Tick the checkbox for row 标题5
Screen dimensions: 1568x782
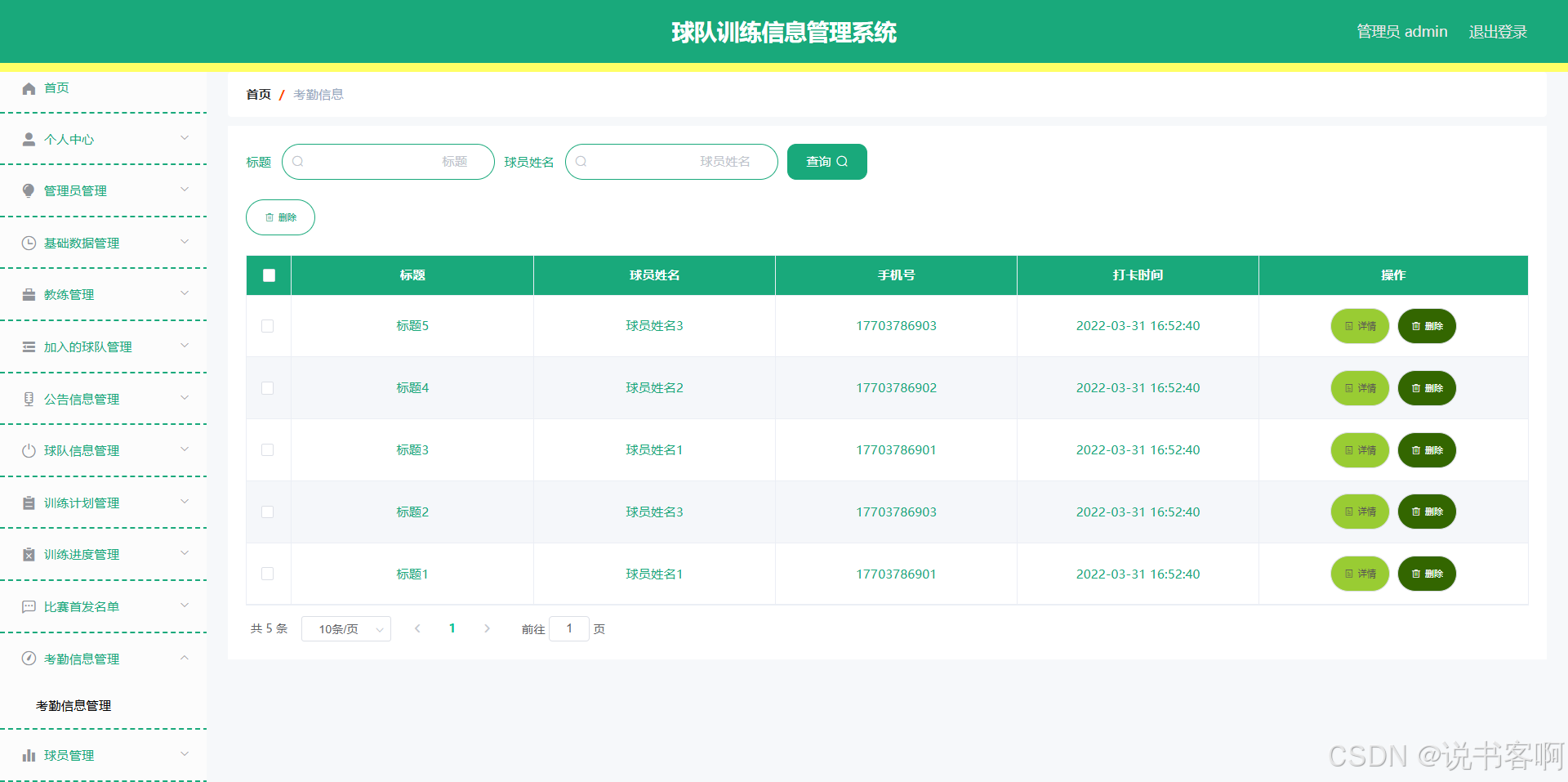tap(267, 326)
